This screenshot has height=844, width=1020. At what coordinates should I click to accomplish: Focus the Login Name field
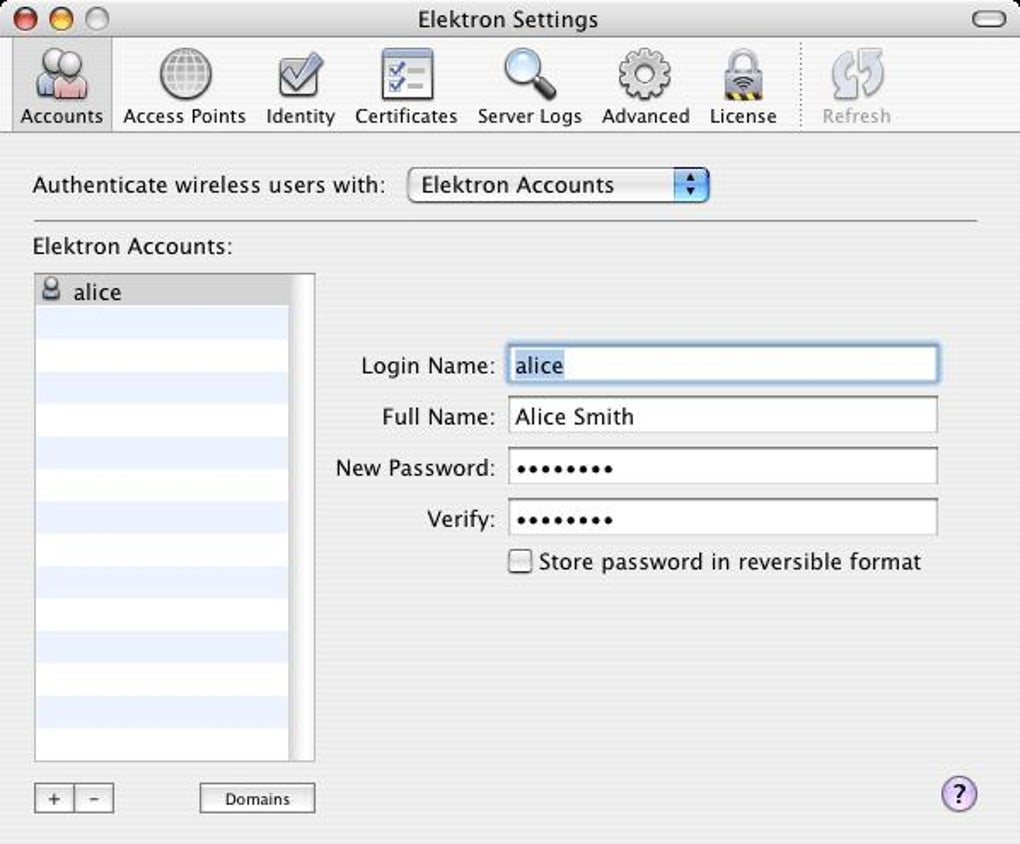coord(722,364)
